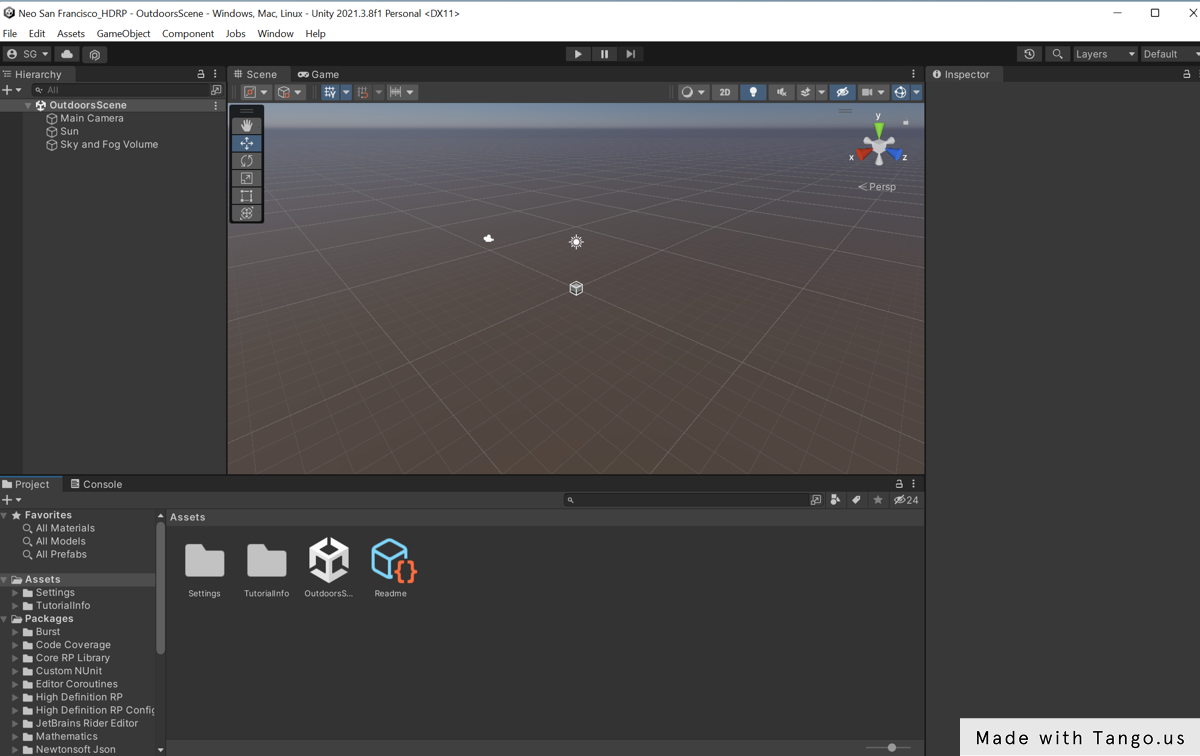Toggle 2D scene view mode
Viewport: 1200px width, 756px height.
725,92
